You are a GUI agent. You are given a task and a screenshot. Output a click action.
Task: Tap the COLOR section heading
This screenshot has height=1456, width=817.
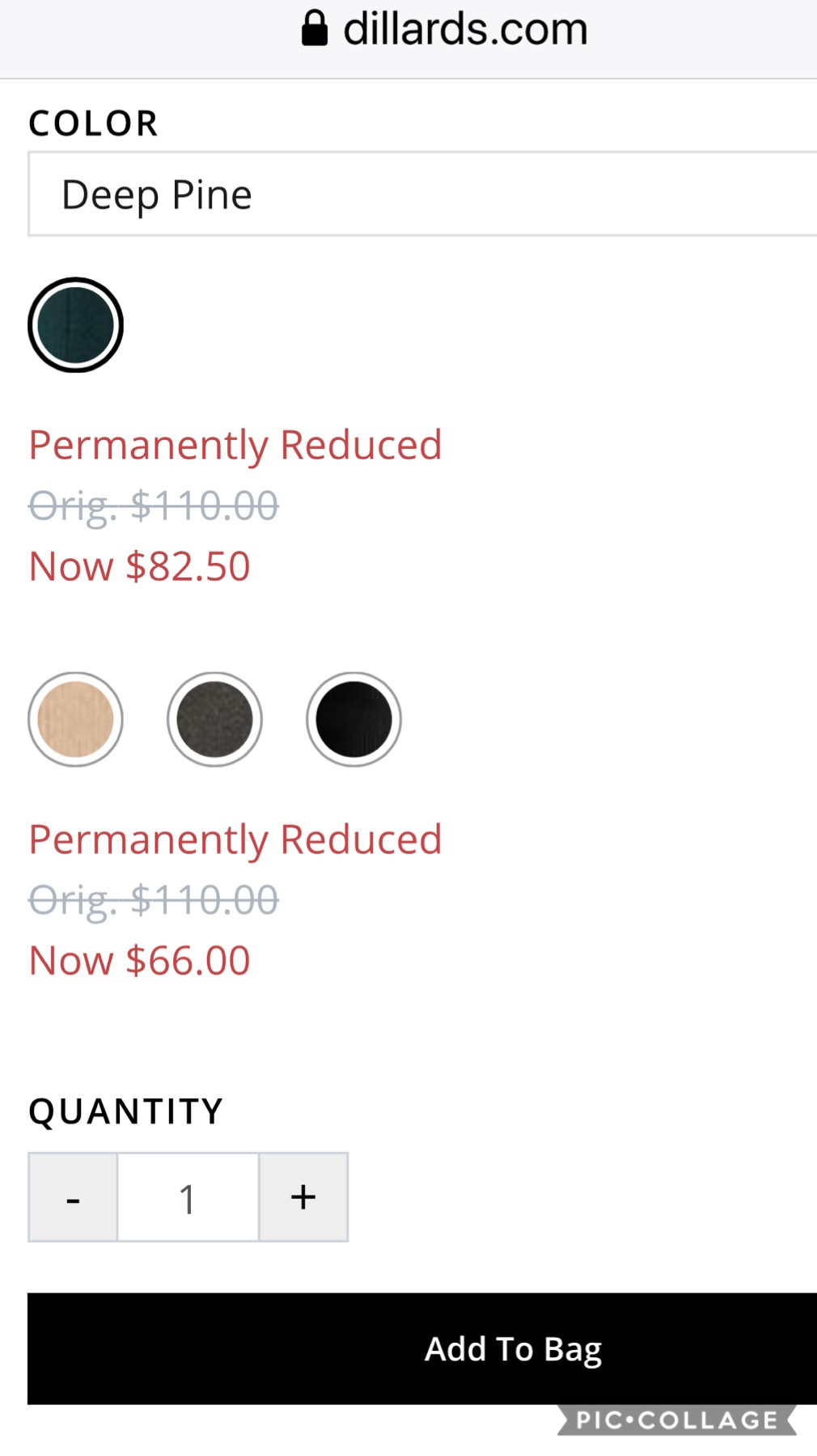[x=93, y=124]
